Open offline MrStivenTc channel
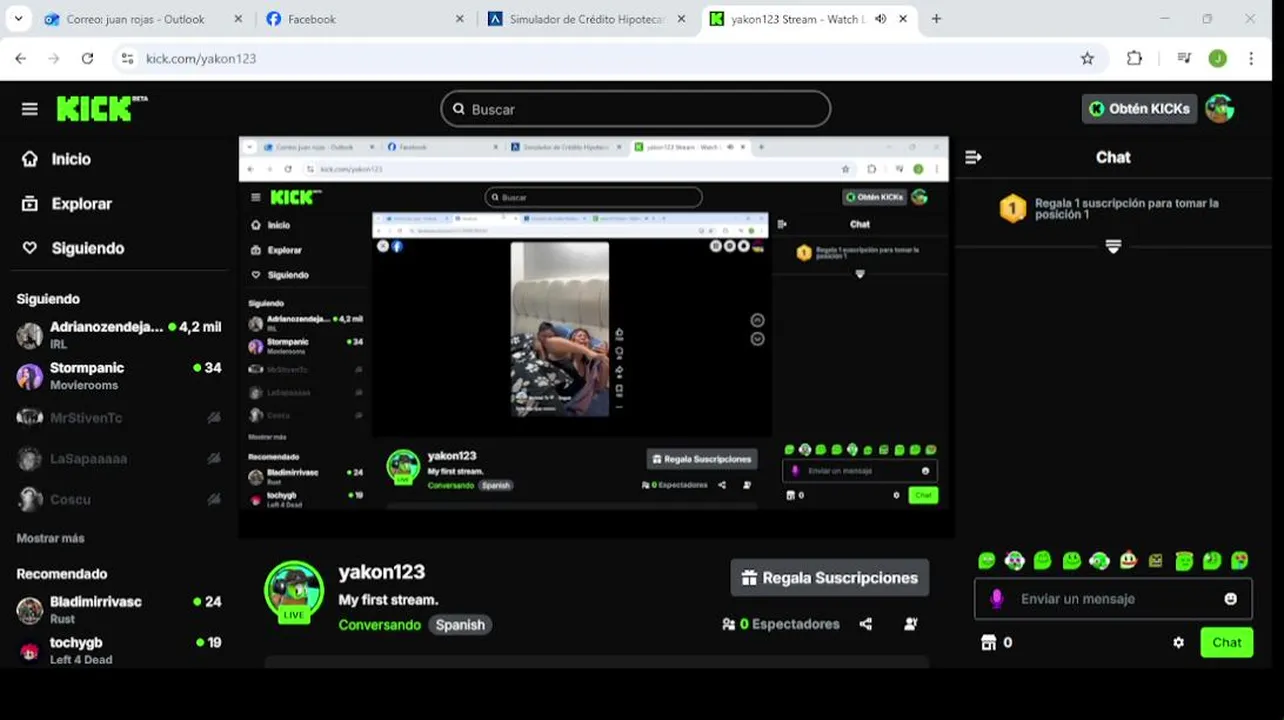Screen dimensions: 1284x720 tap(118, 418)
